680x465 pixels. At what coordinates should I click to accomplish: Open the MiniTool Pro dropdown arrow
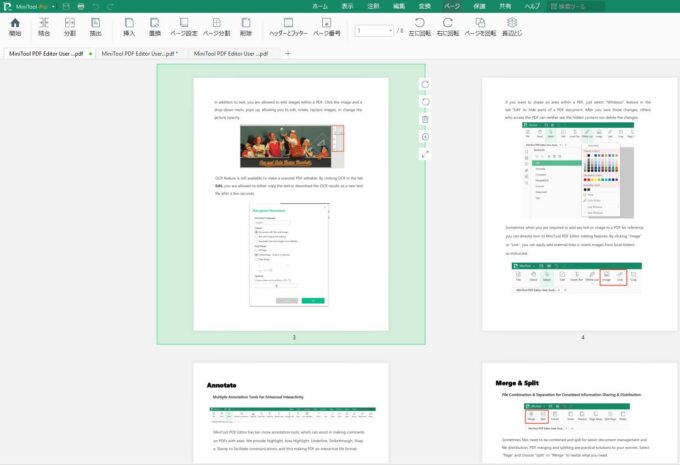(53, 7)
